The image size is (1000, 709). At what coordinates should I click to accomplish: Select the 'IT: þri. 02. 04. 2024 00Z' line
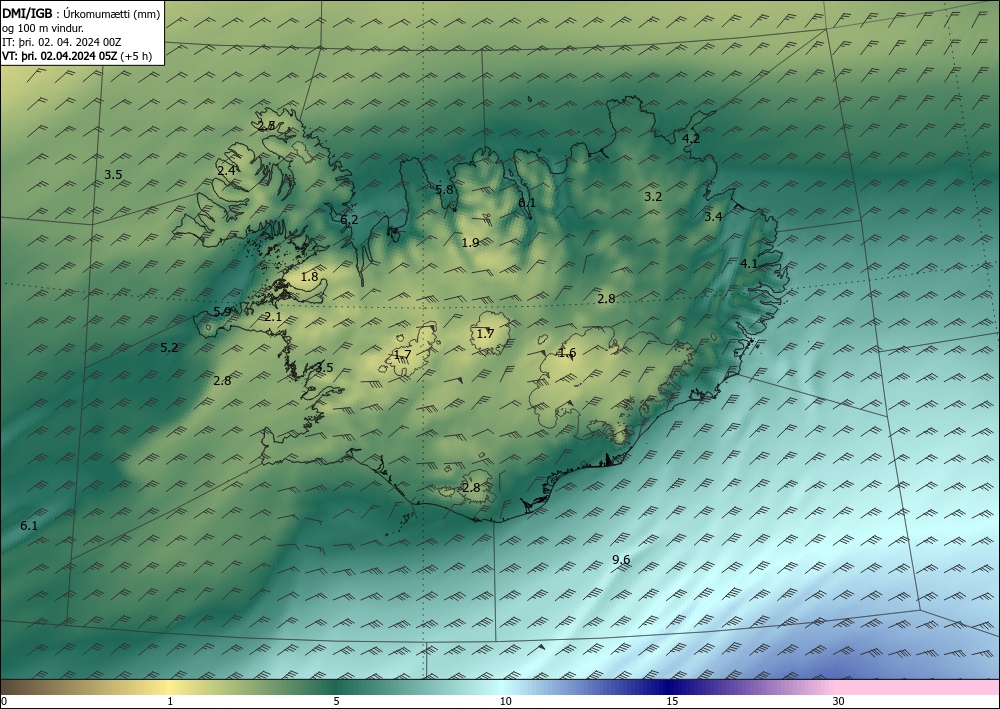point(62,42)
